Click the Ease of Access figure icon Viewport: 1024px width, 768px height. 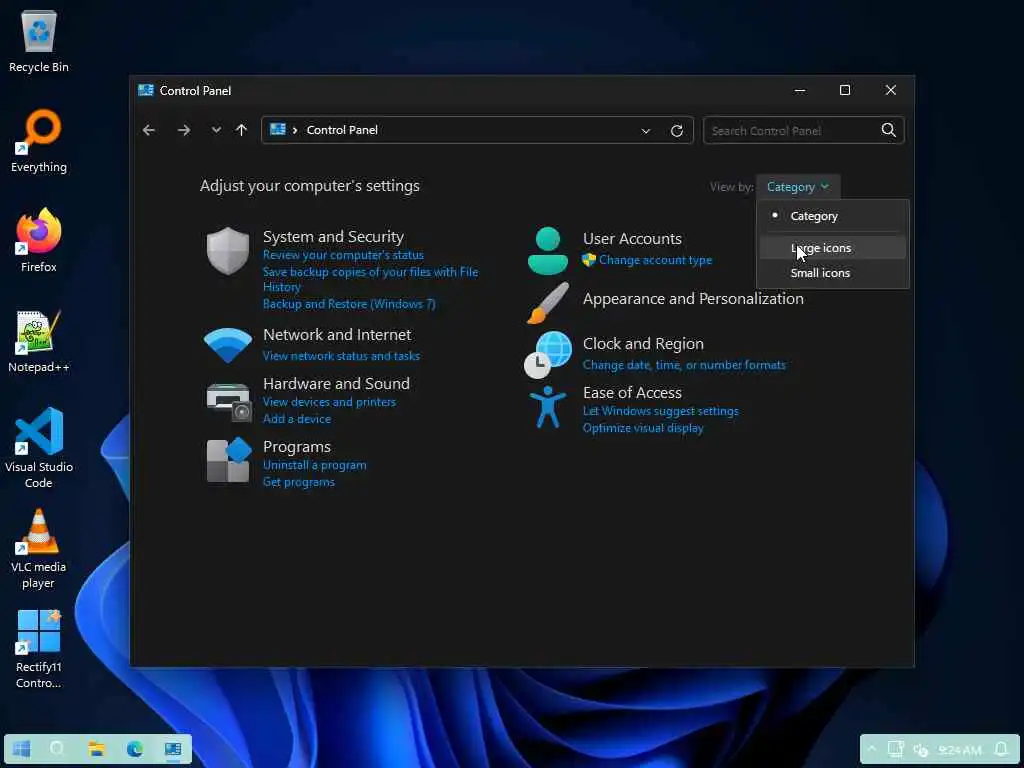pos(547,407)
